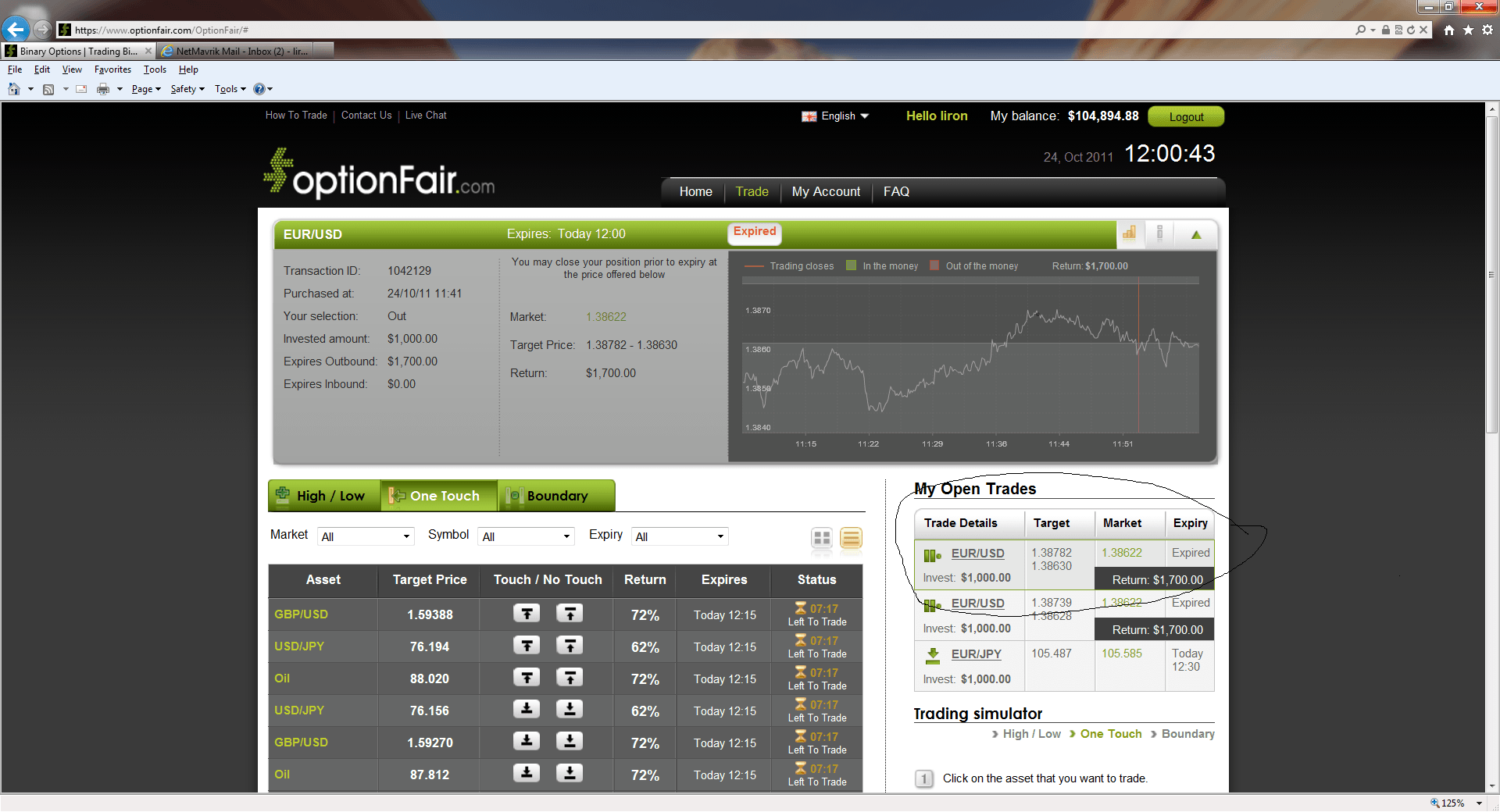This screenshot has width=1500, height=812.
Task: Click Touch for Oil at 88.020
Action: click(527, 678)
